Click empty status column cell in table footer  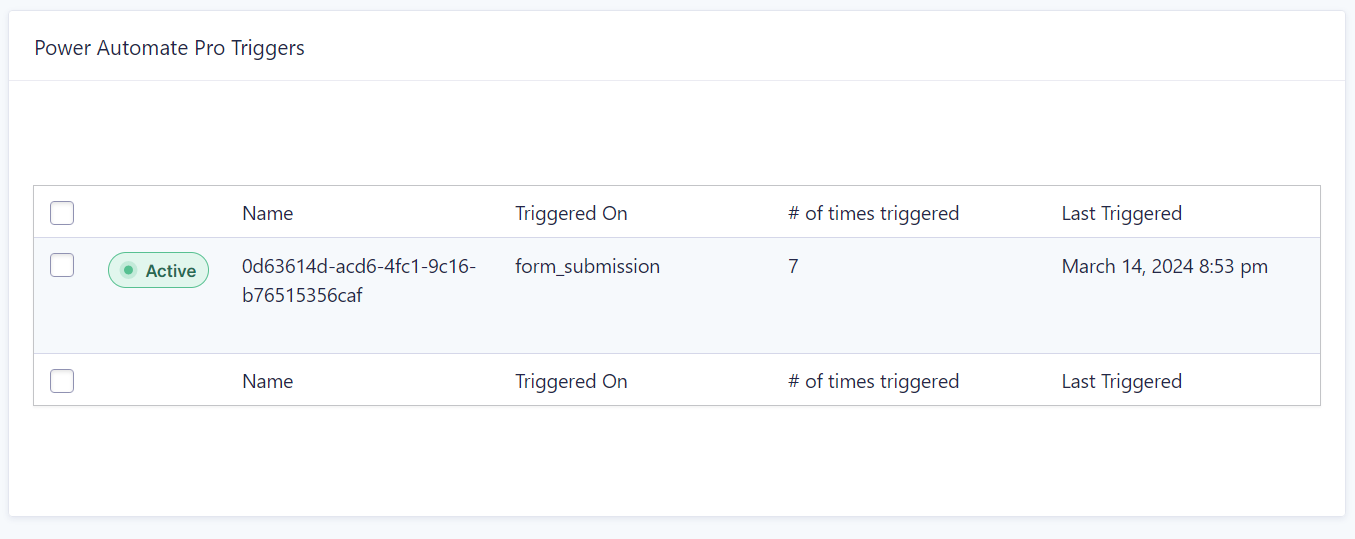click(158, 381)
